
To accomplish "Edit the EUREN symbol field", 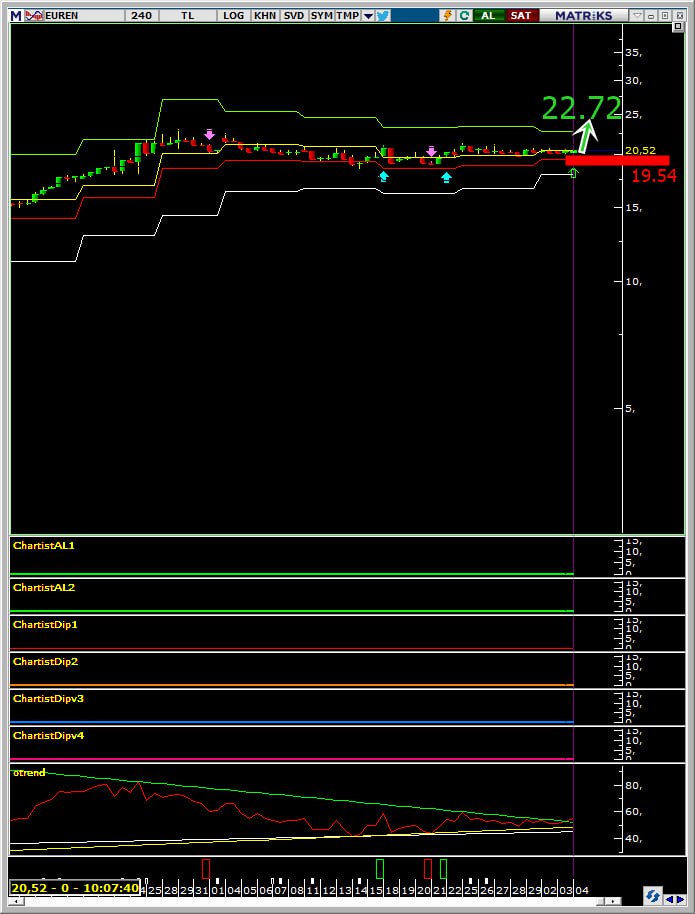I will [x=84, y=16].
